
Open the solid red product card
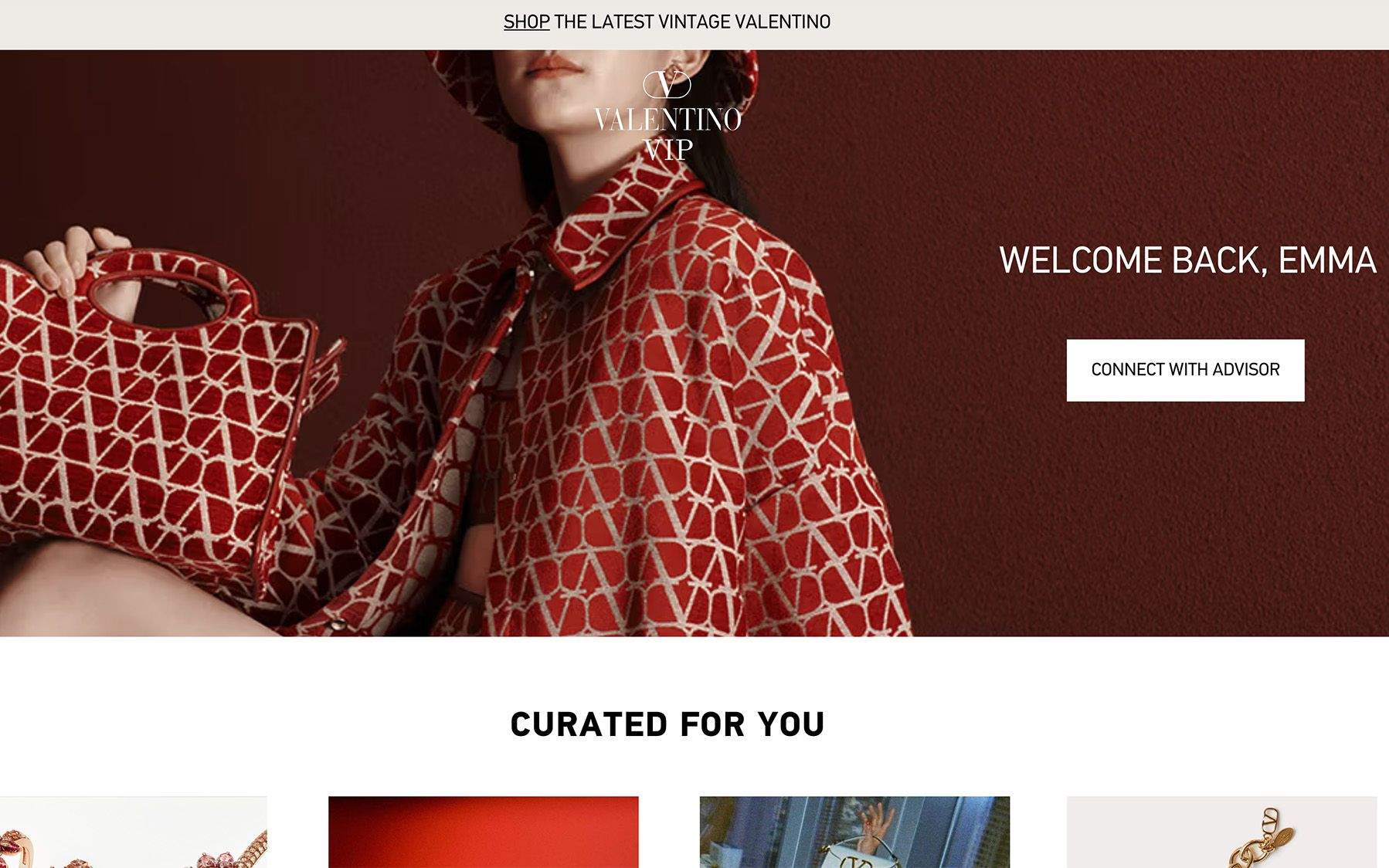click(484, 832)
